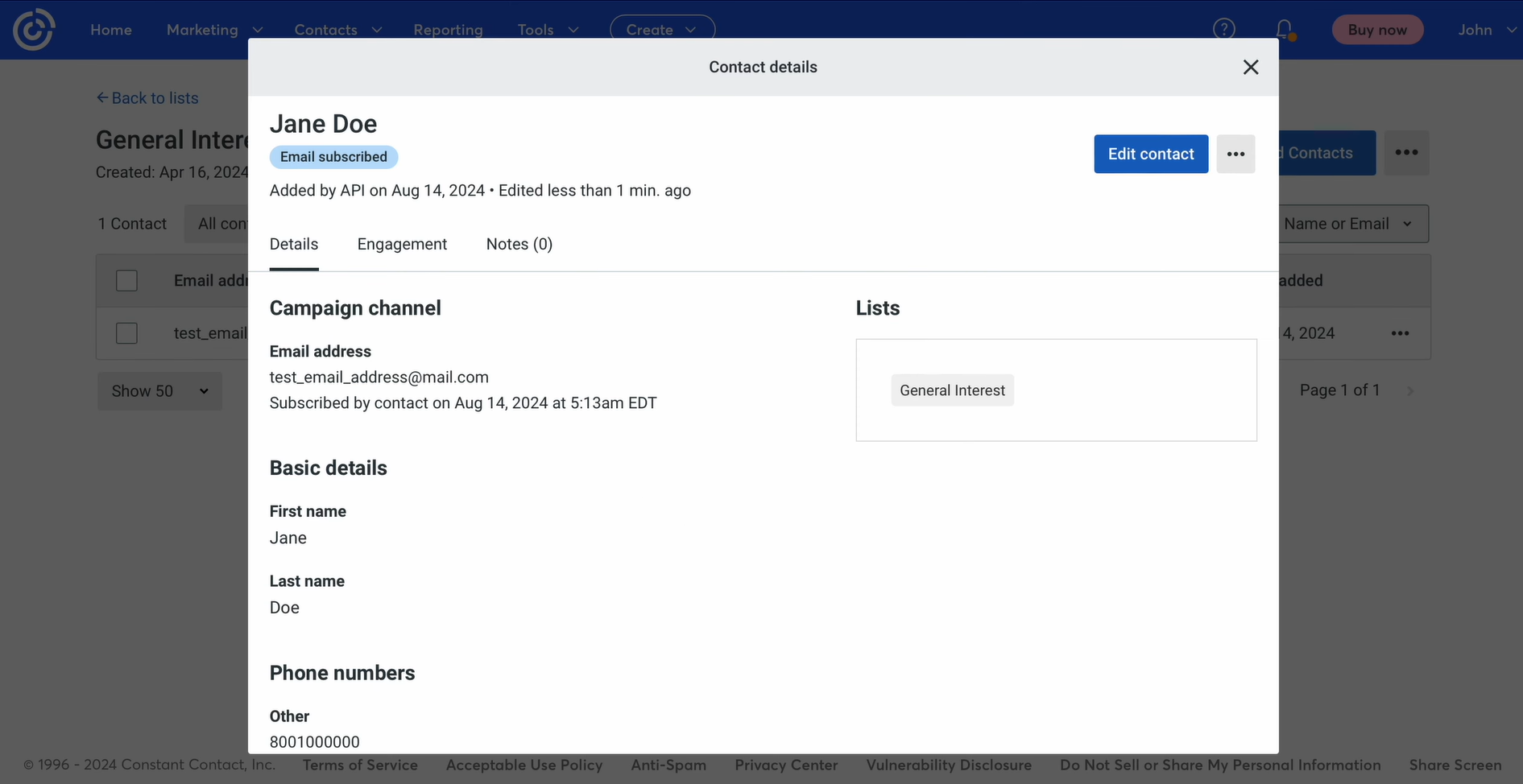Click the Edit contact button

click(1150, 154)
